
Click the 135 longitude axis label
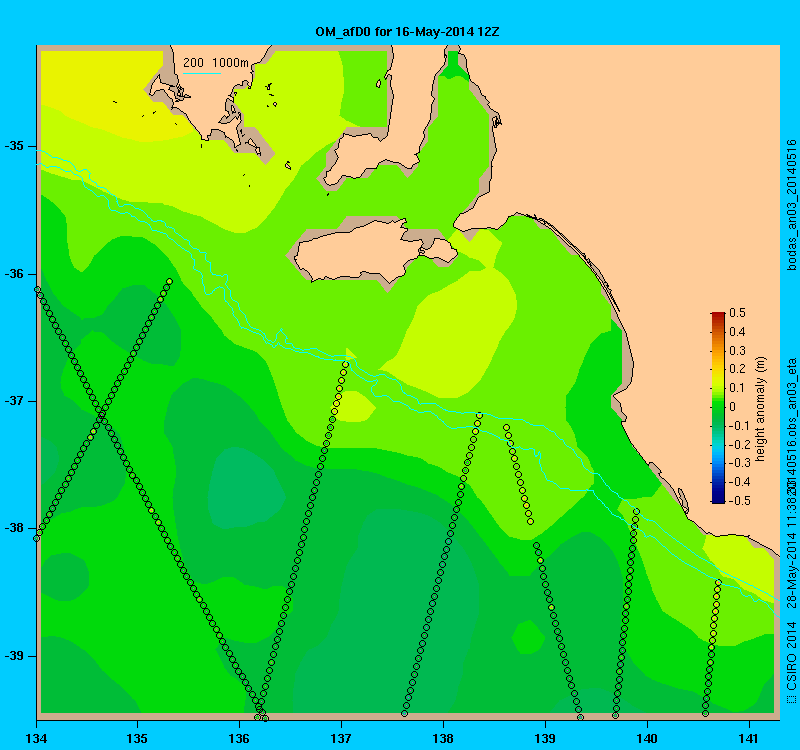pyautogui.click(x=137, y=738)
